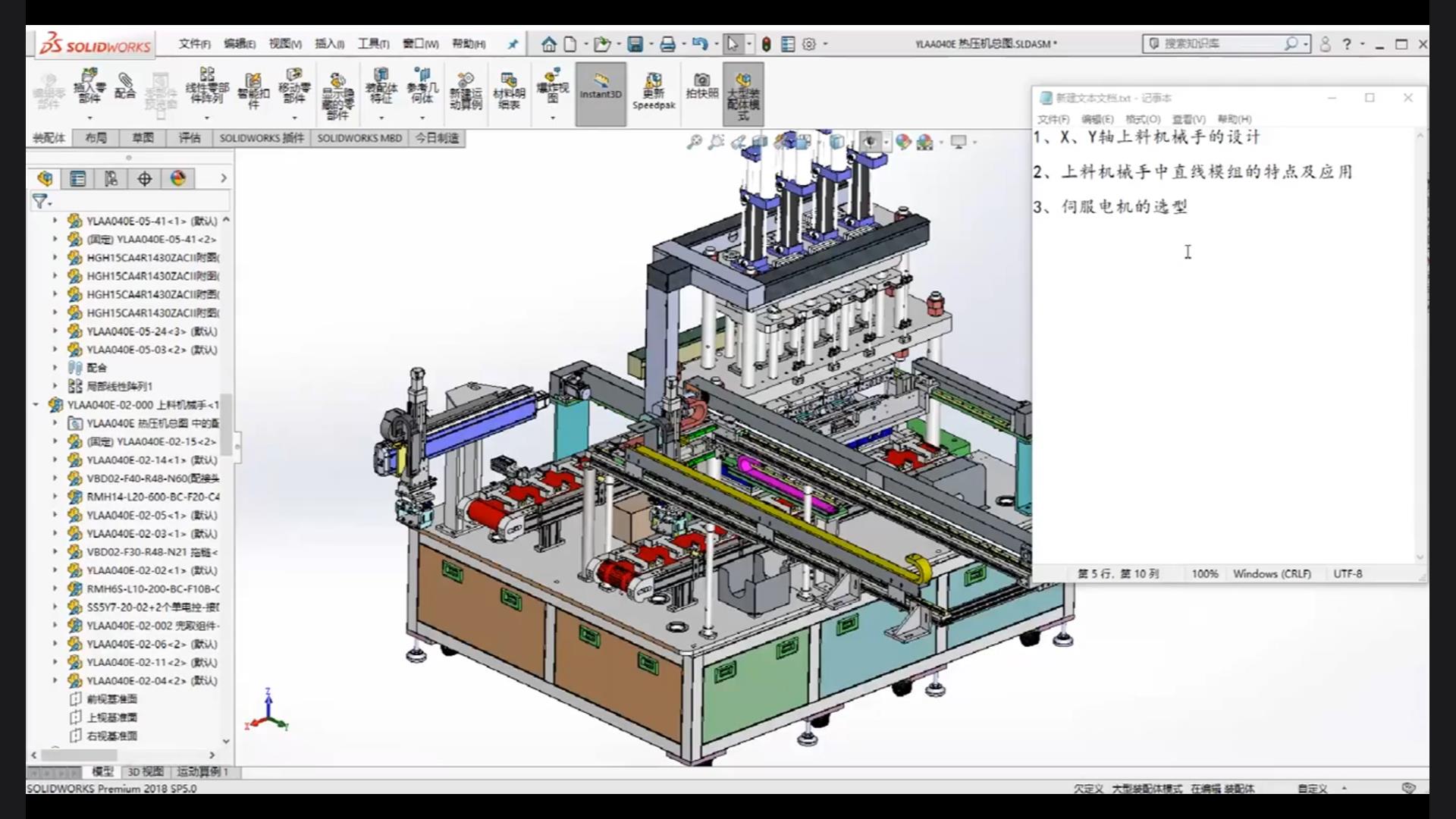1456x819 pixels.
Task: Click Zoom to Area icon in view toolbar
Action: click(x=716, y=142)
